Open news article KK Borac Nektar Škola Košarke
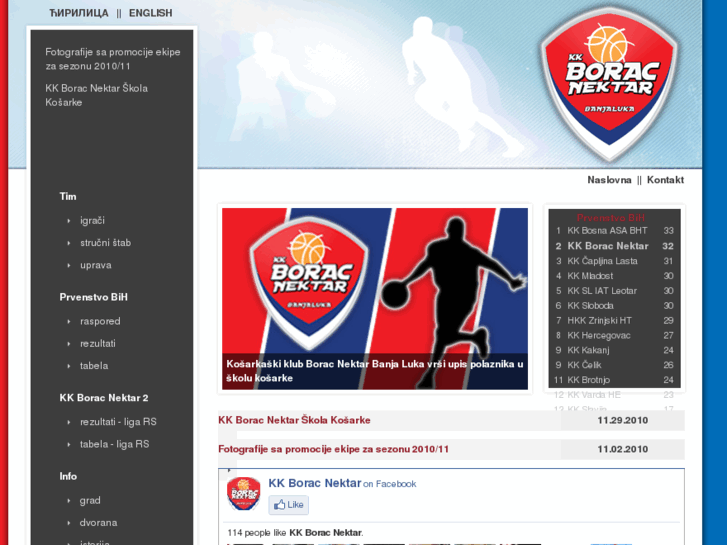The height and width of the screenshot is (545, 727). (x=294, y=420)
